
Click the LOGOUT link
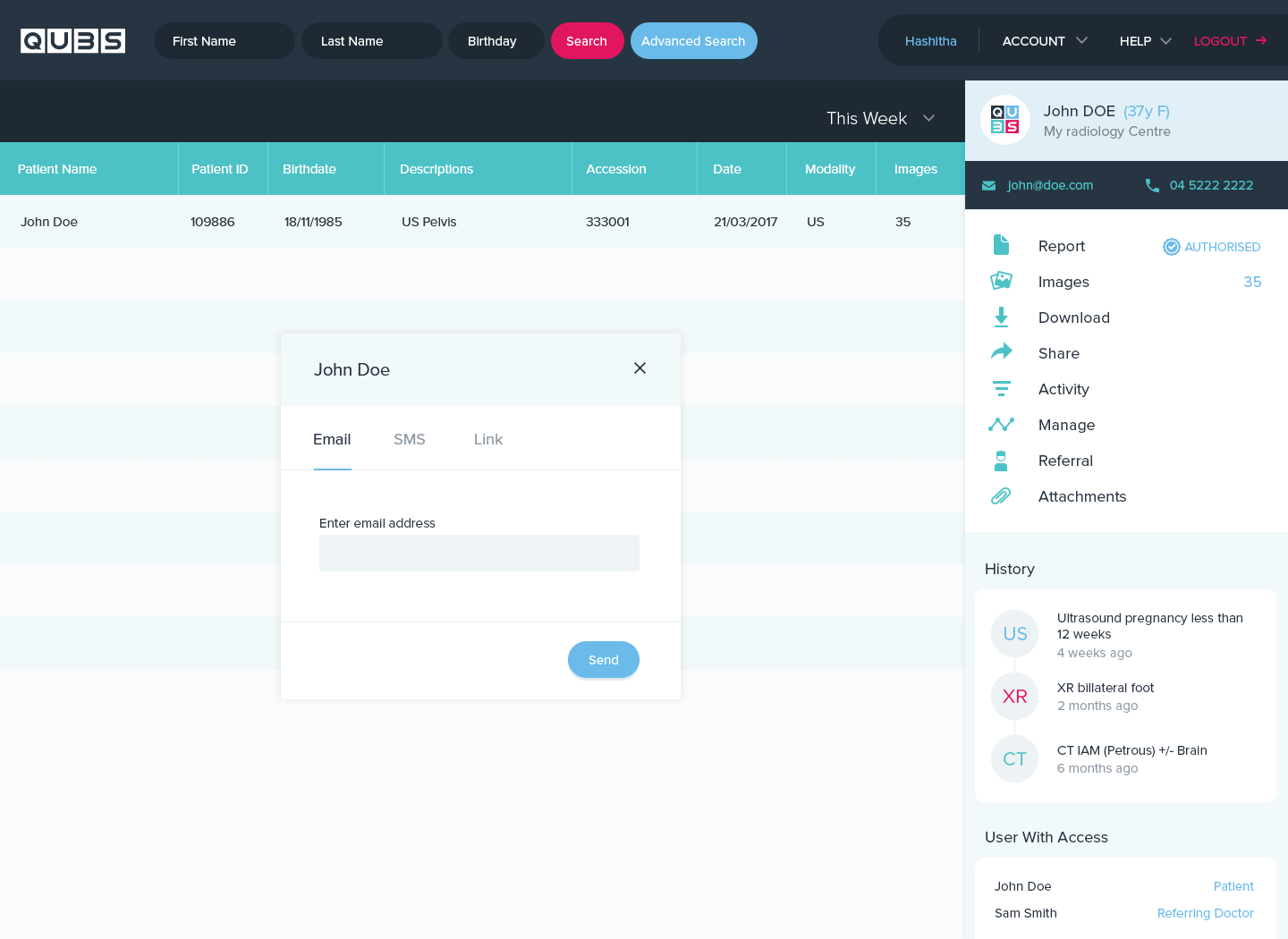click(x=1230, y=41)
